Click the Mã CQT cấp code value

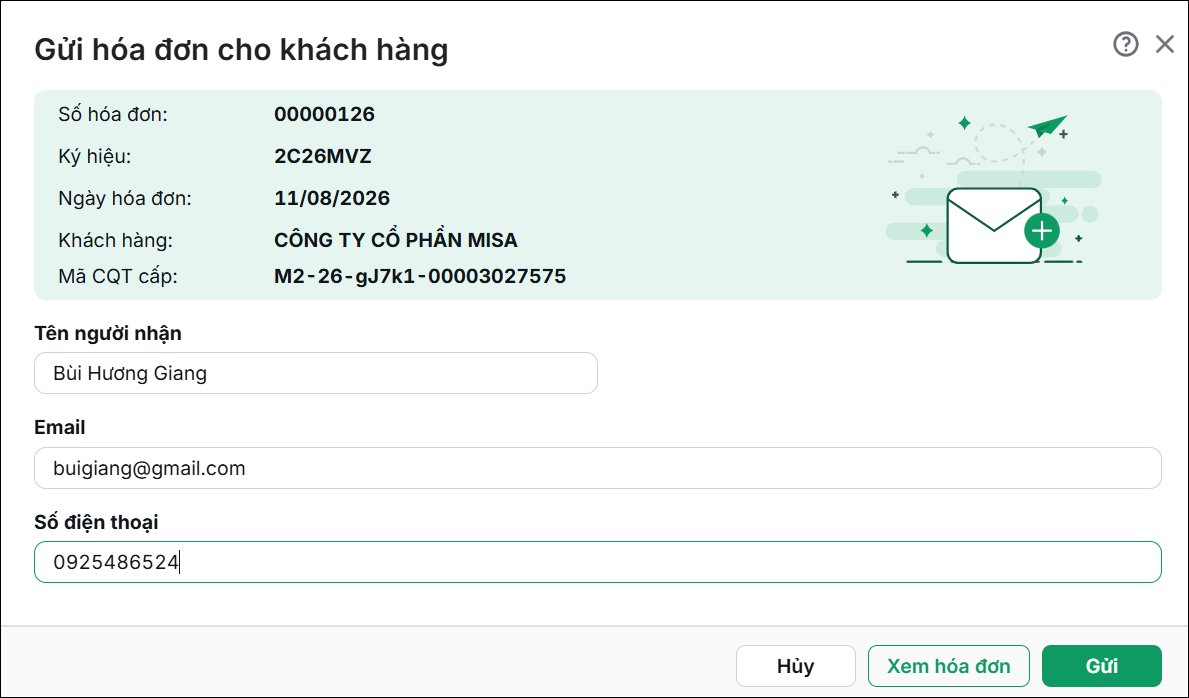pos(420,276)
